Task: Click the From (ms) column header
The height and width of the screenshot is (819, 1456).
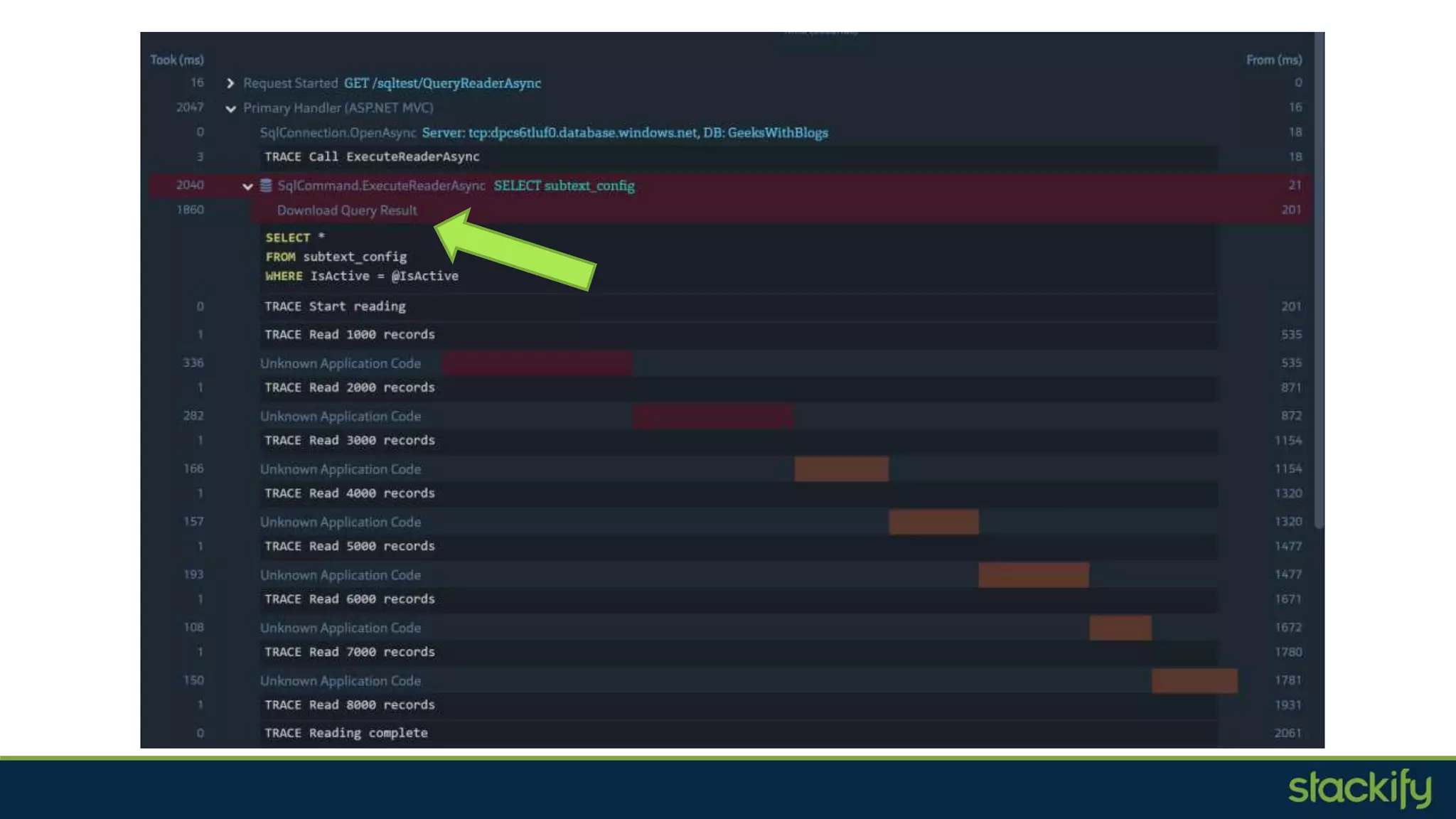Action: (1273, 60)
